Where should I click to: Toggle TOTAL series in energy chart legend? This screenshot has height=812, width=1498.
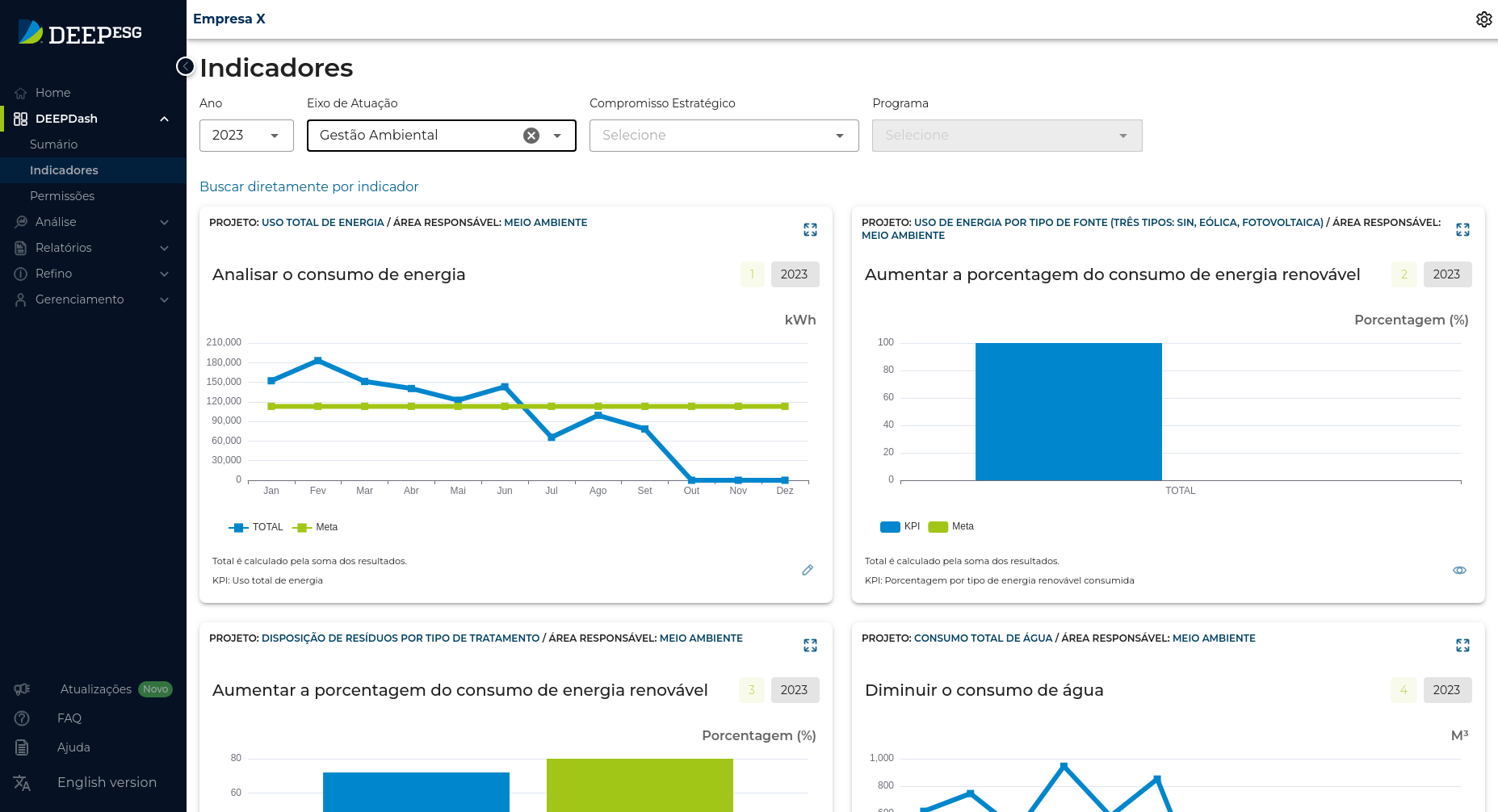[x=257, y=527]
